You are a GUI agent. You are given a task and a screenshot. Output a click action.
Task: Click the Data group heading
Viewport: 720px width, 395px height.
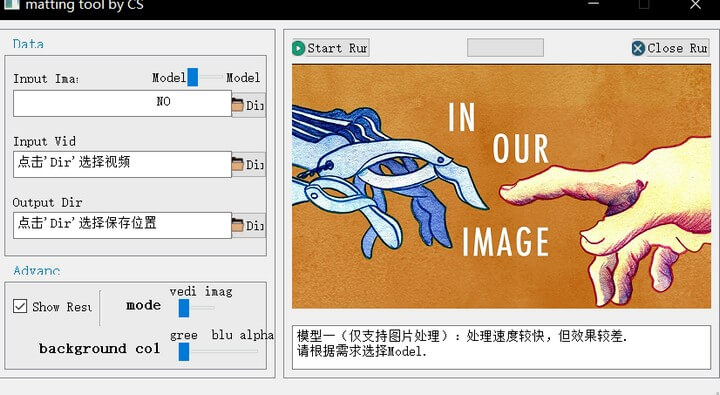pos(28,44)
